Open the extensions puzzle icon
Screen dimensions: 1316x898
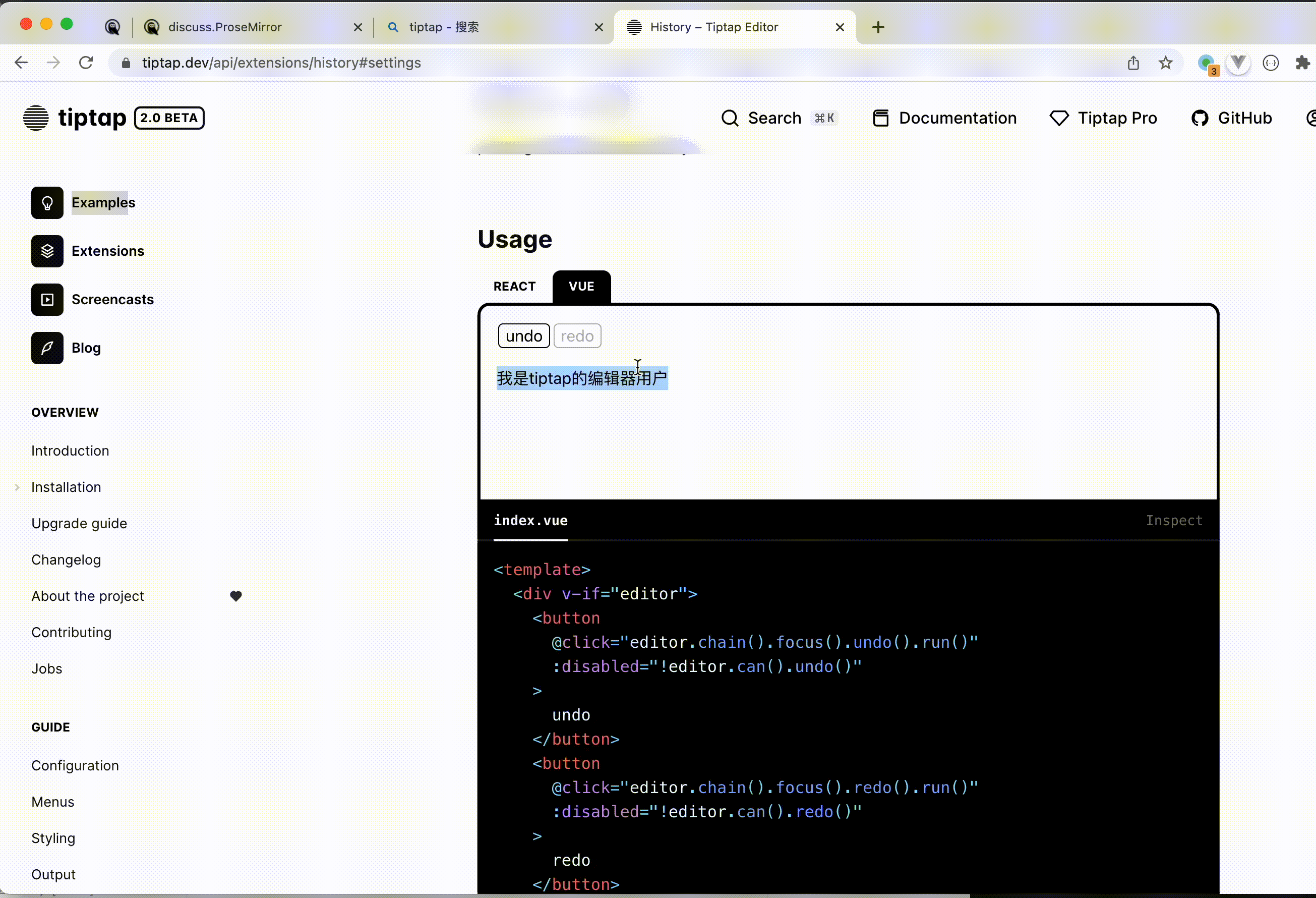[1302, 63]
